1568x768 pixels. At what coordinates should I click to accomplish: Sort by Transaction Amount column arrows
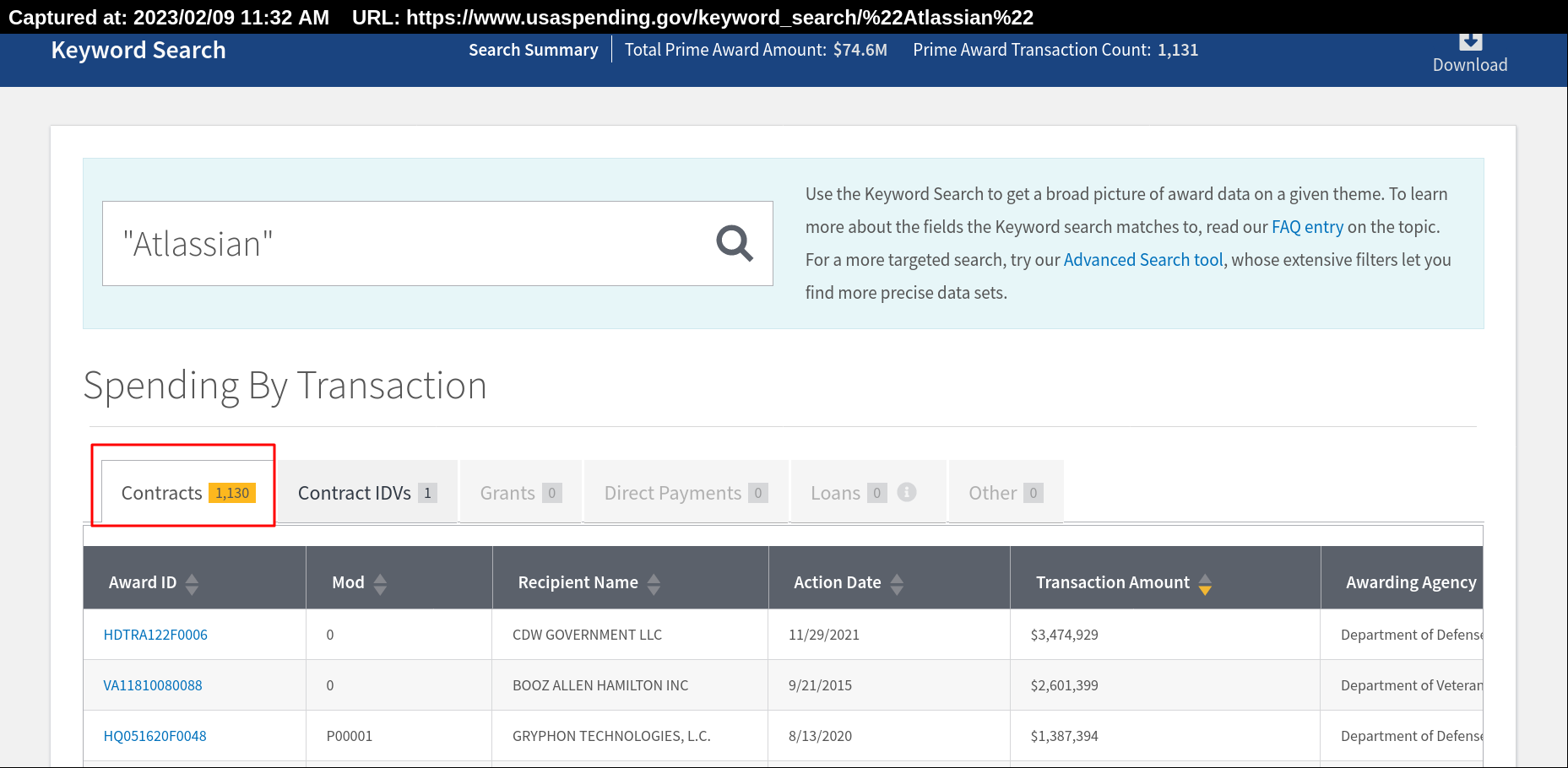[x=1205, y=584]
